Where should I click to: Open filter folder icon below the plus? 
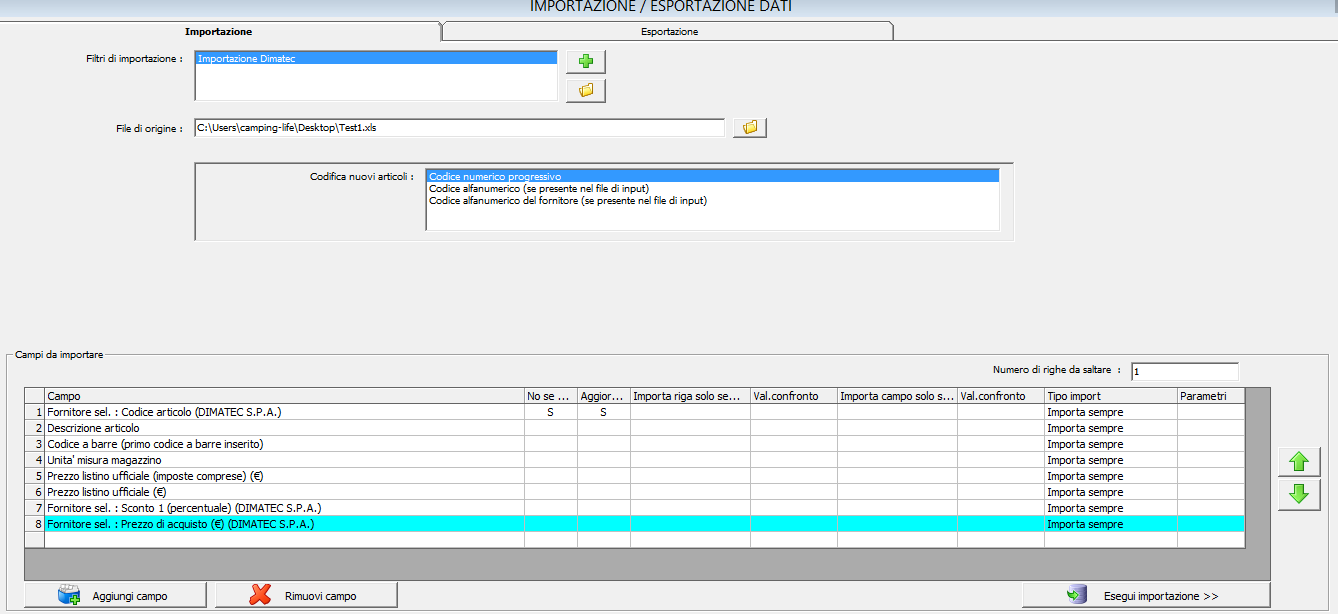point(586,90)
